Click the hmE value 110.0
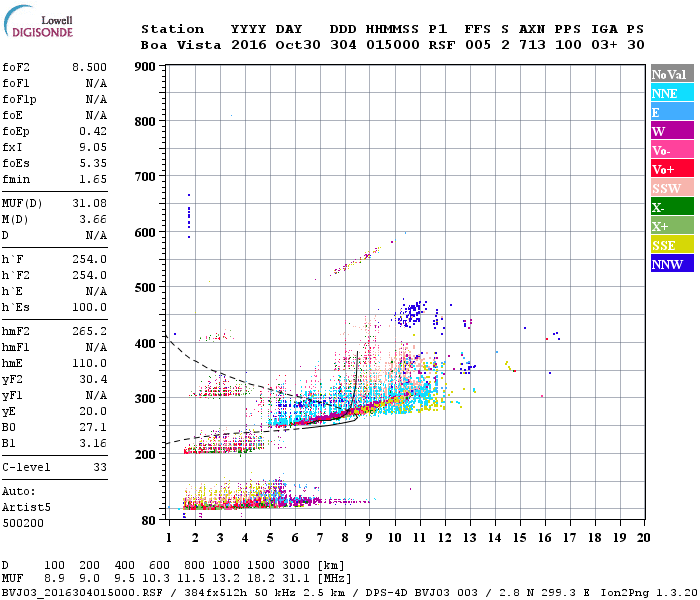Viewport: 700px width, 600px height. 89,363
